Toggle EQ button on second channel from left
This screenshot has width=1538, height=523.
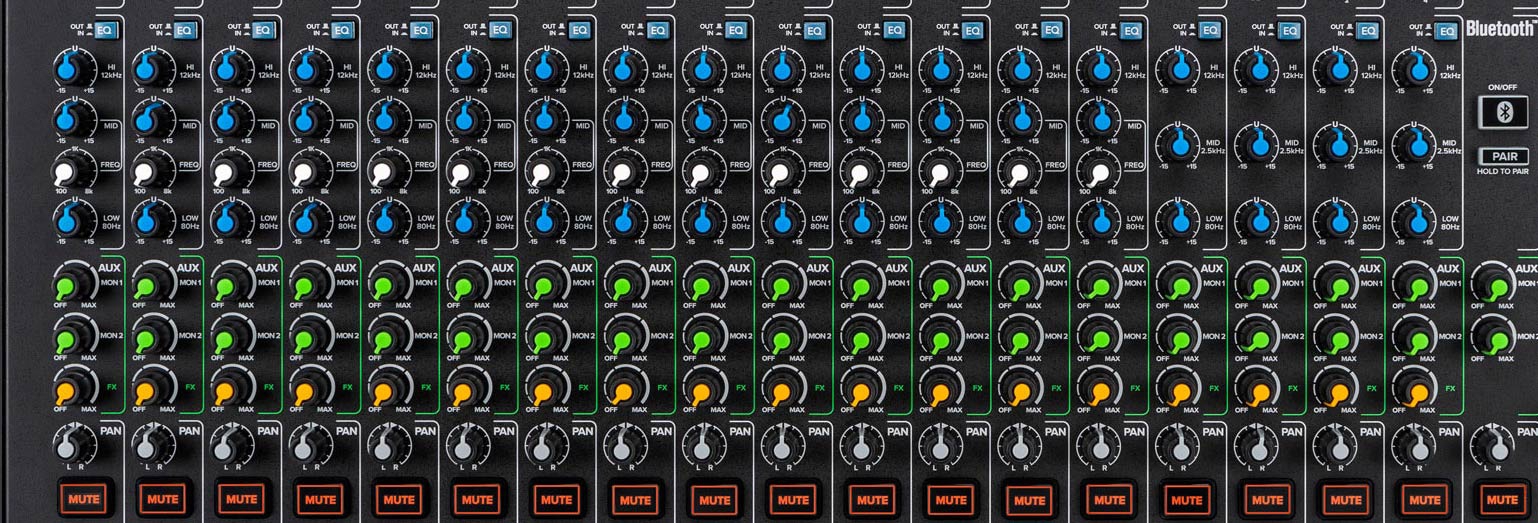[184, 30]
